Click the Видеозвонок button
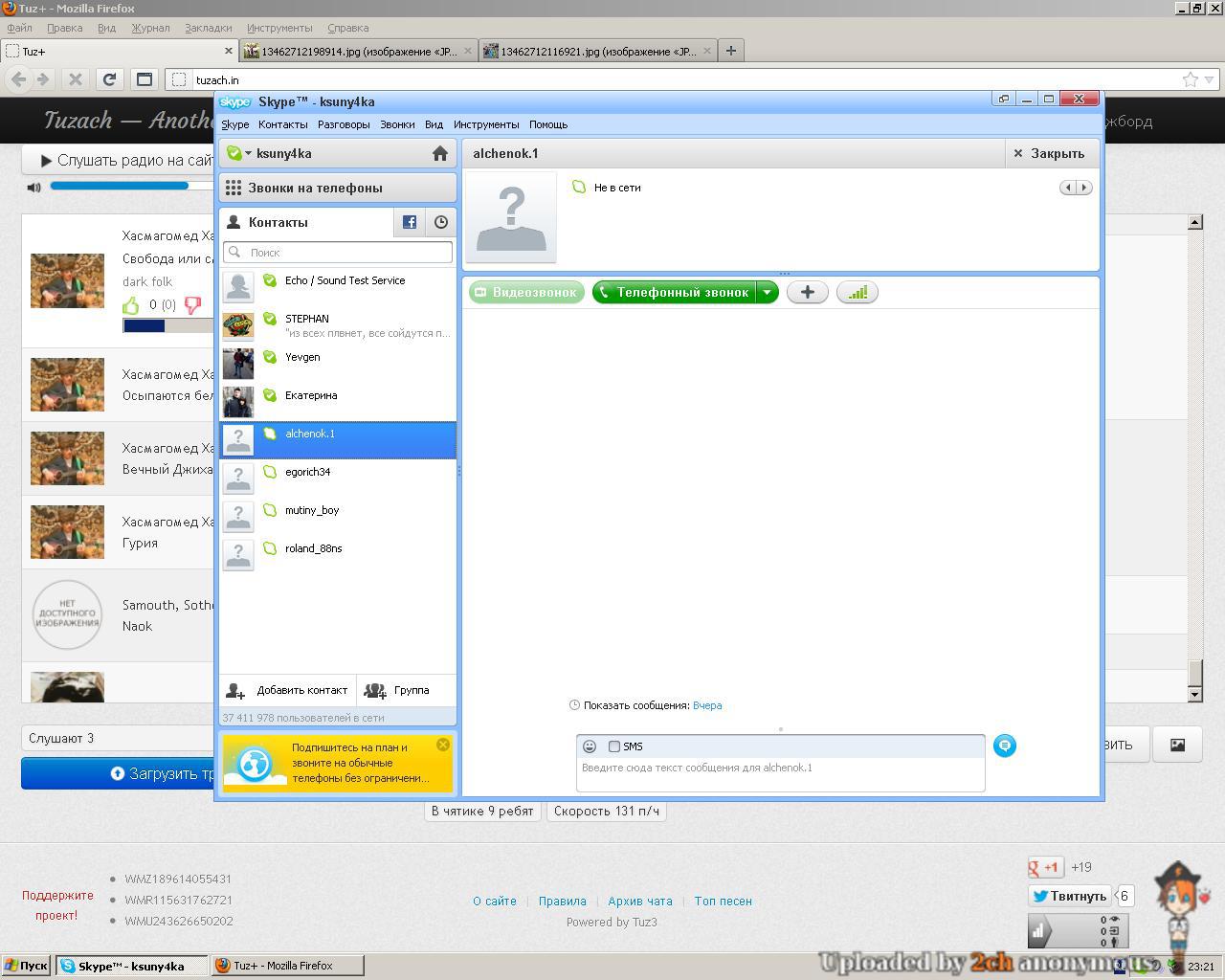 [x=525, y=293]
